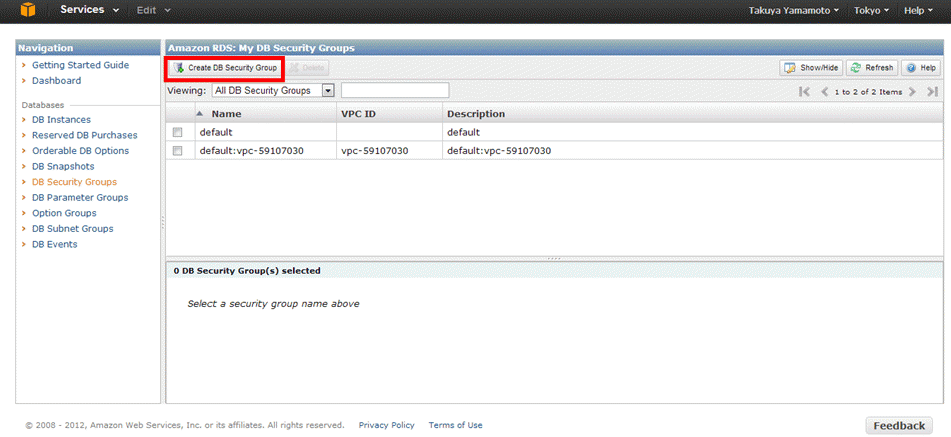Open DB Instances in navigation
Screen dimensions: 951x437
[x=61, y=119]
